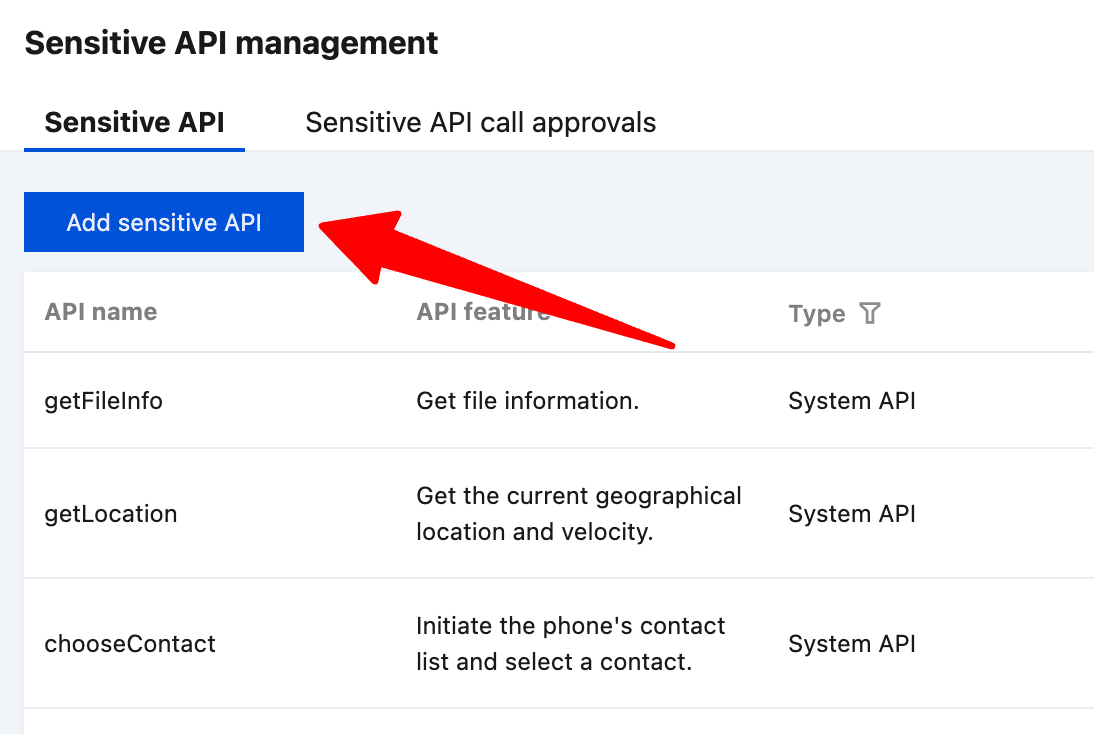The image size is (1094, 734).
Task: Click the geographical location and velocity description
Action: coord(578,514)
